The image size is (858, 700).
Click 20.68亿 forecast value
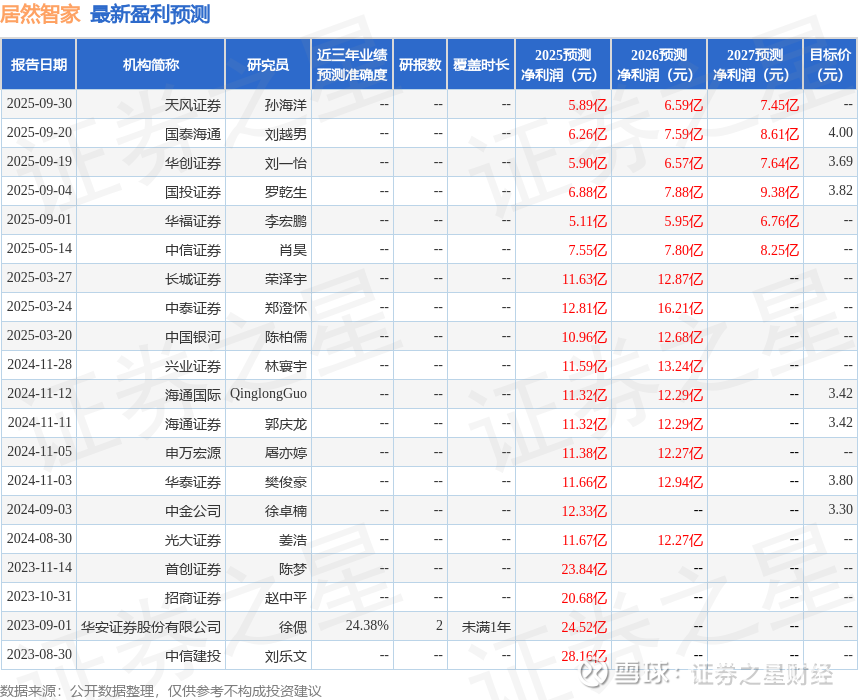click(584, 598)
